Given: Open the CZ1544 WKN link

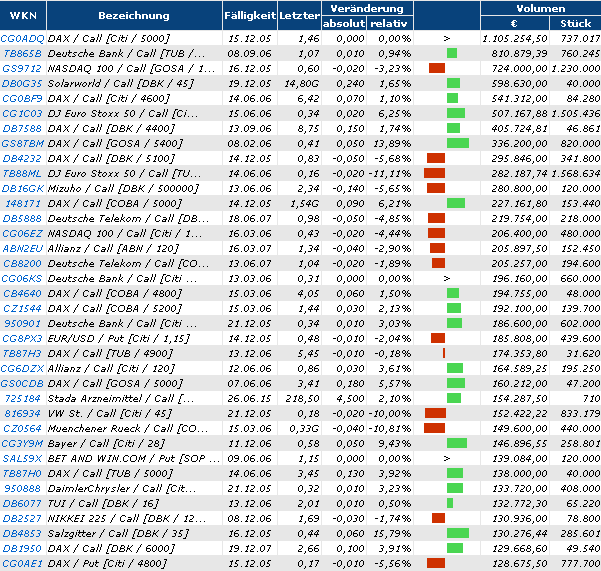Looking at the screenshot, I should pos(22,308).
